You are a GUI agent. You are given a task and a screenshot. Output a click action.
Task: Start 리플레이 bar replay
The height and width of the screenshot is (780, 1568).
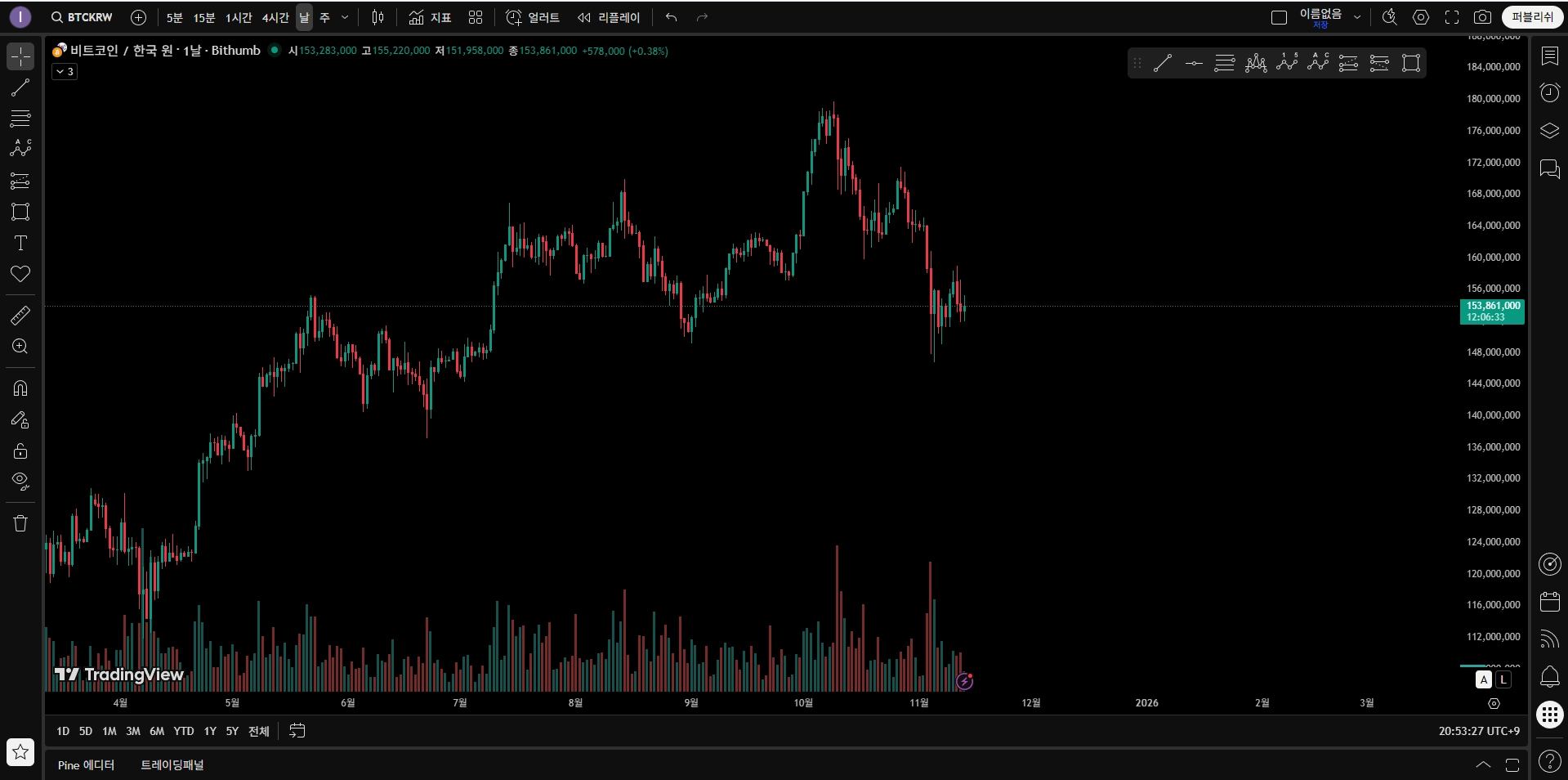[609, 17]
